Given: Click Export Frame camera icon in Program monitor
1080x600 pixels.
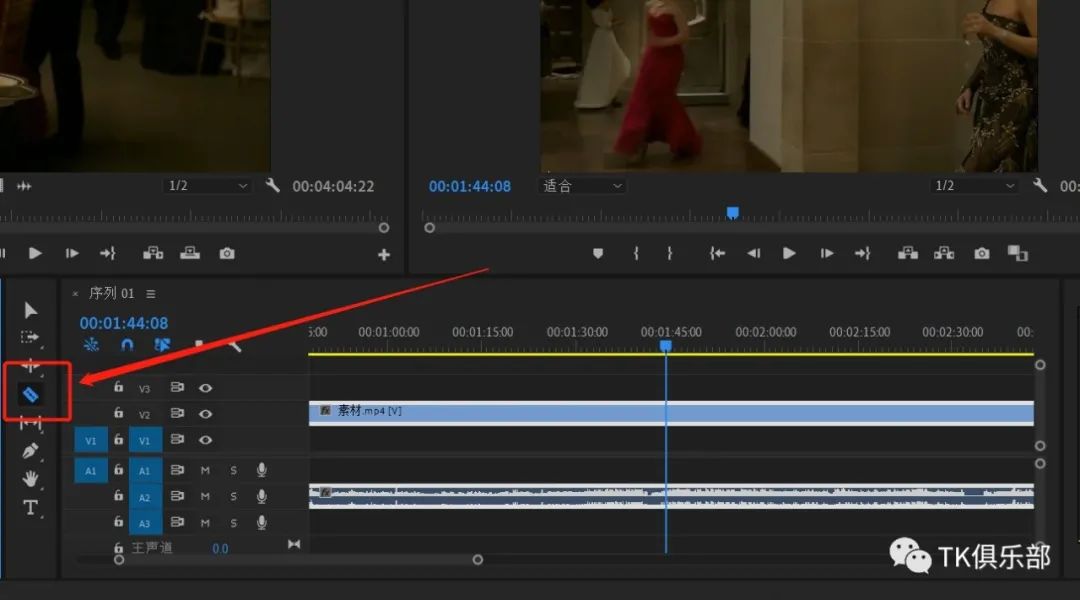Looking at the screenshot, I should (982, 254).
